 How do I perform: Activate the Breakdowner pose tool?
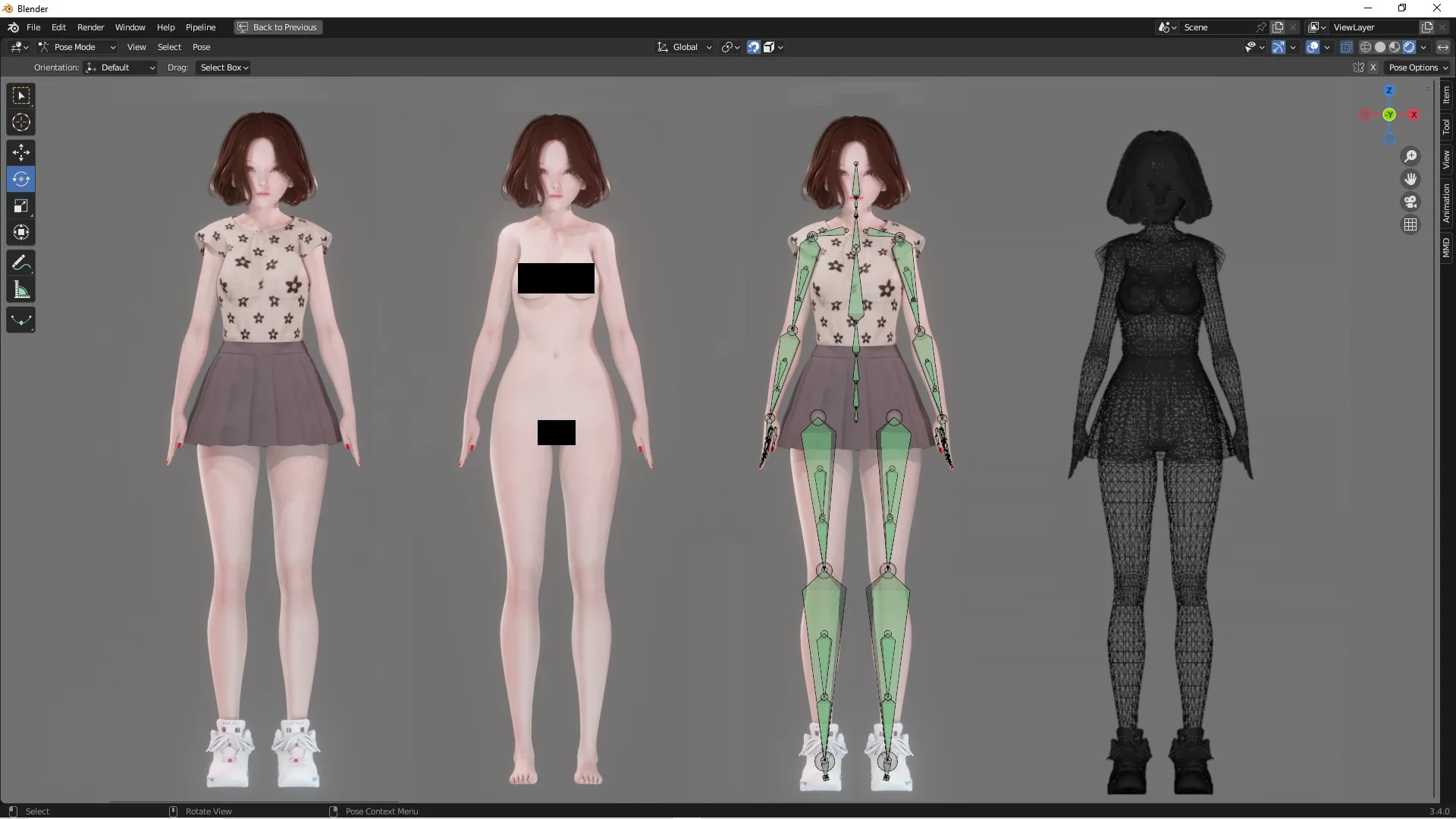tap(20, 320)
